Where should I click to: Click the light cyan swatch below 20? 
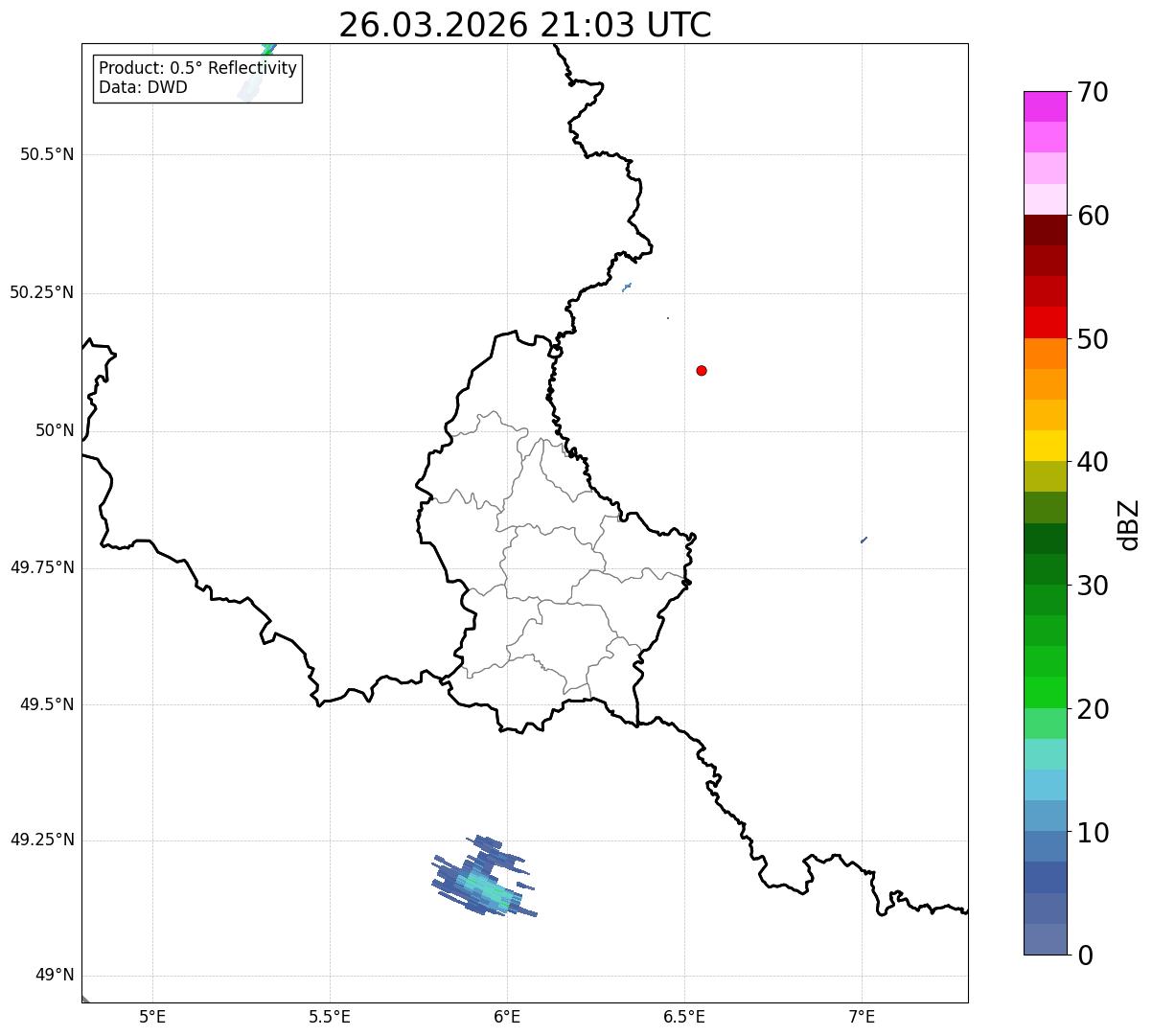pyautogui.click(x=1045, y=754)
